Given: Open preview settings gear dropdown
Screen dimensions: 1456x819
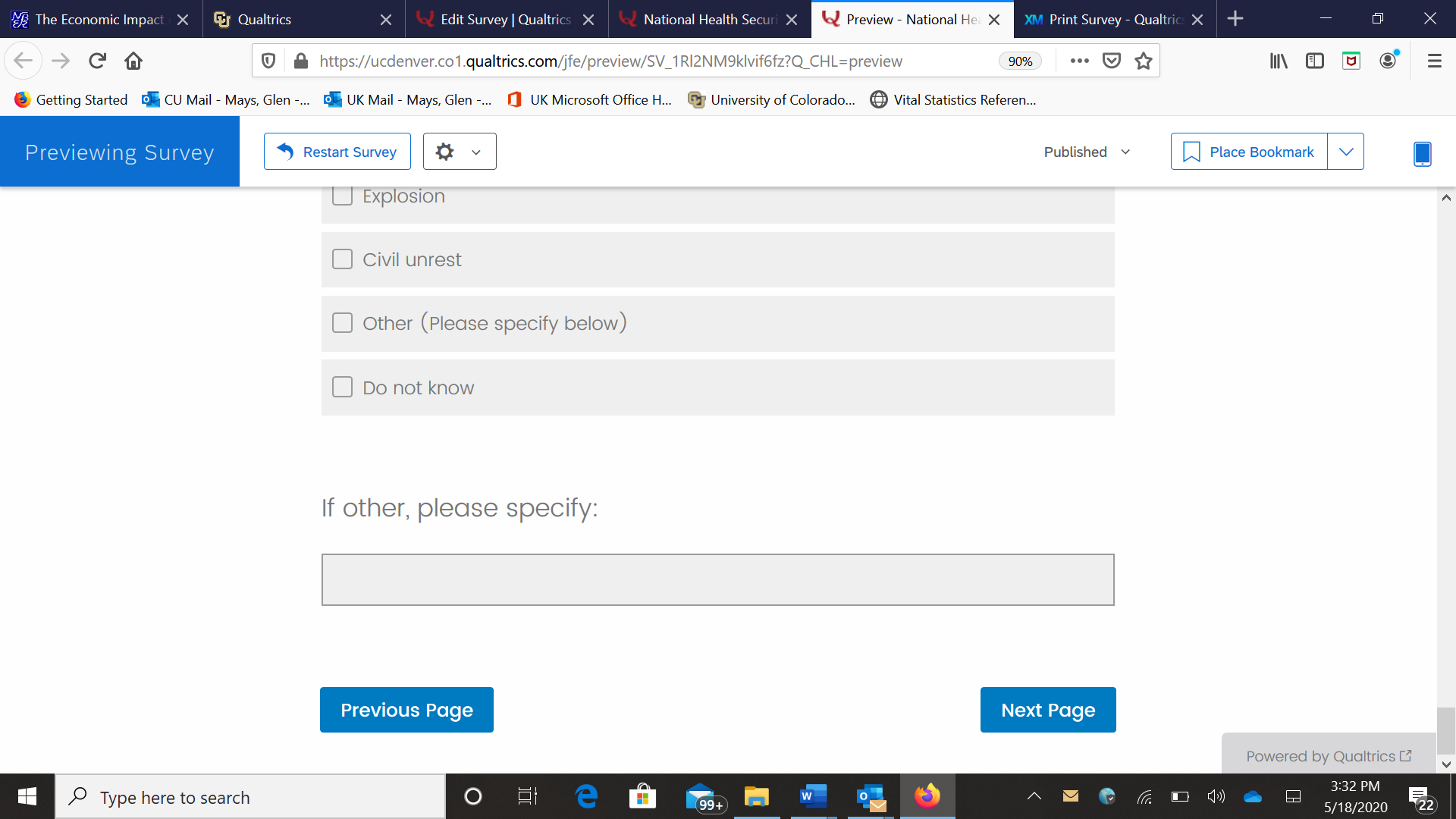Looking at the screenshot, I should coord(459,152).
